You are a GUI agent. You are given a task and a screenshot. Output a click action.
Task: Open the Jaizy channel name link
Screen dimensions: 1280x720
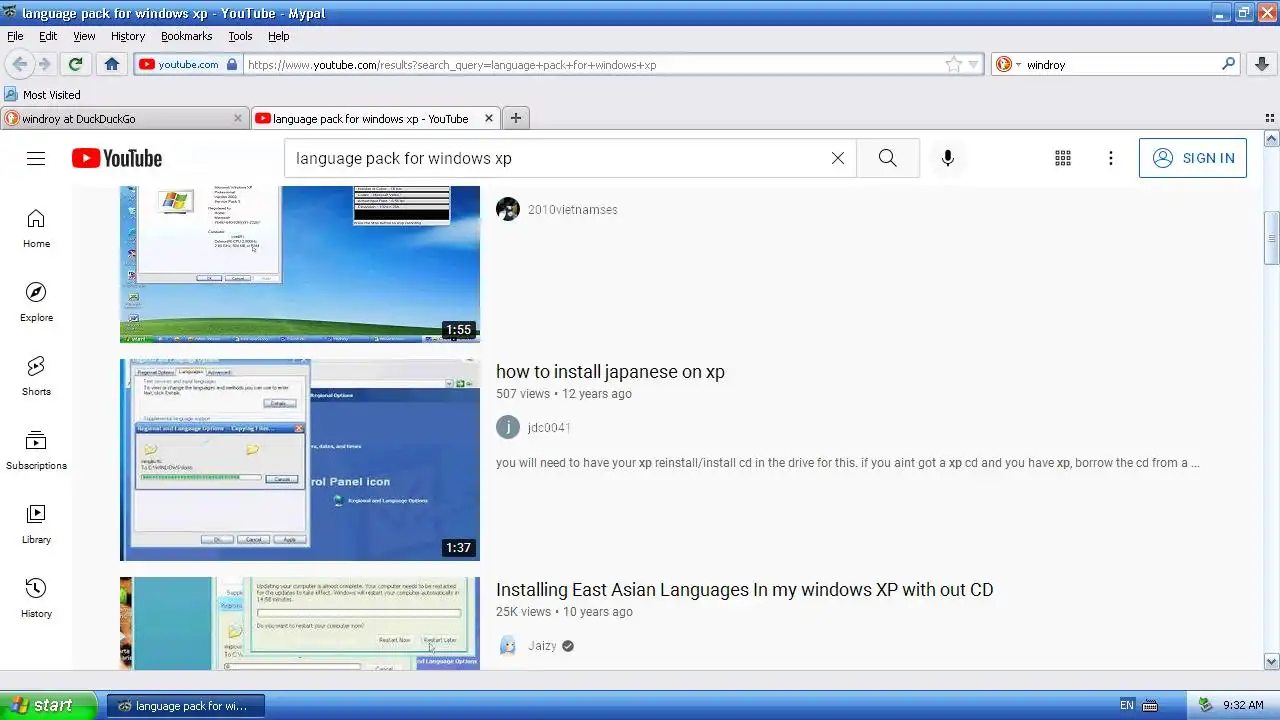[x=542, y=645]
